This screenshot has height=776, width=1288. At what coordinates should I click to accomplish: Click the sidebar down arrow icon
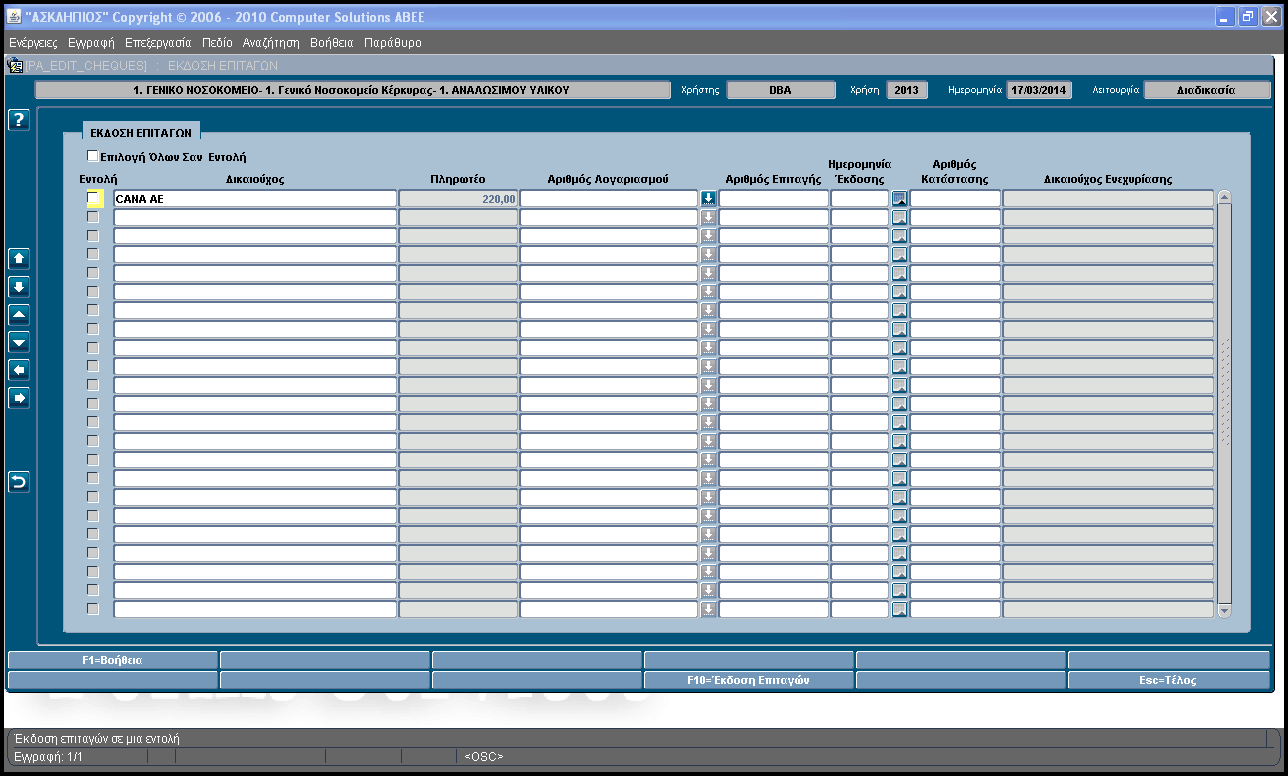[19, 286]
